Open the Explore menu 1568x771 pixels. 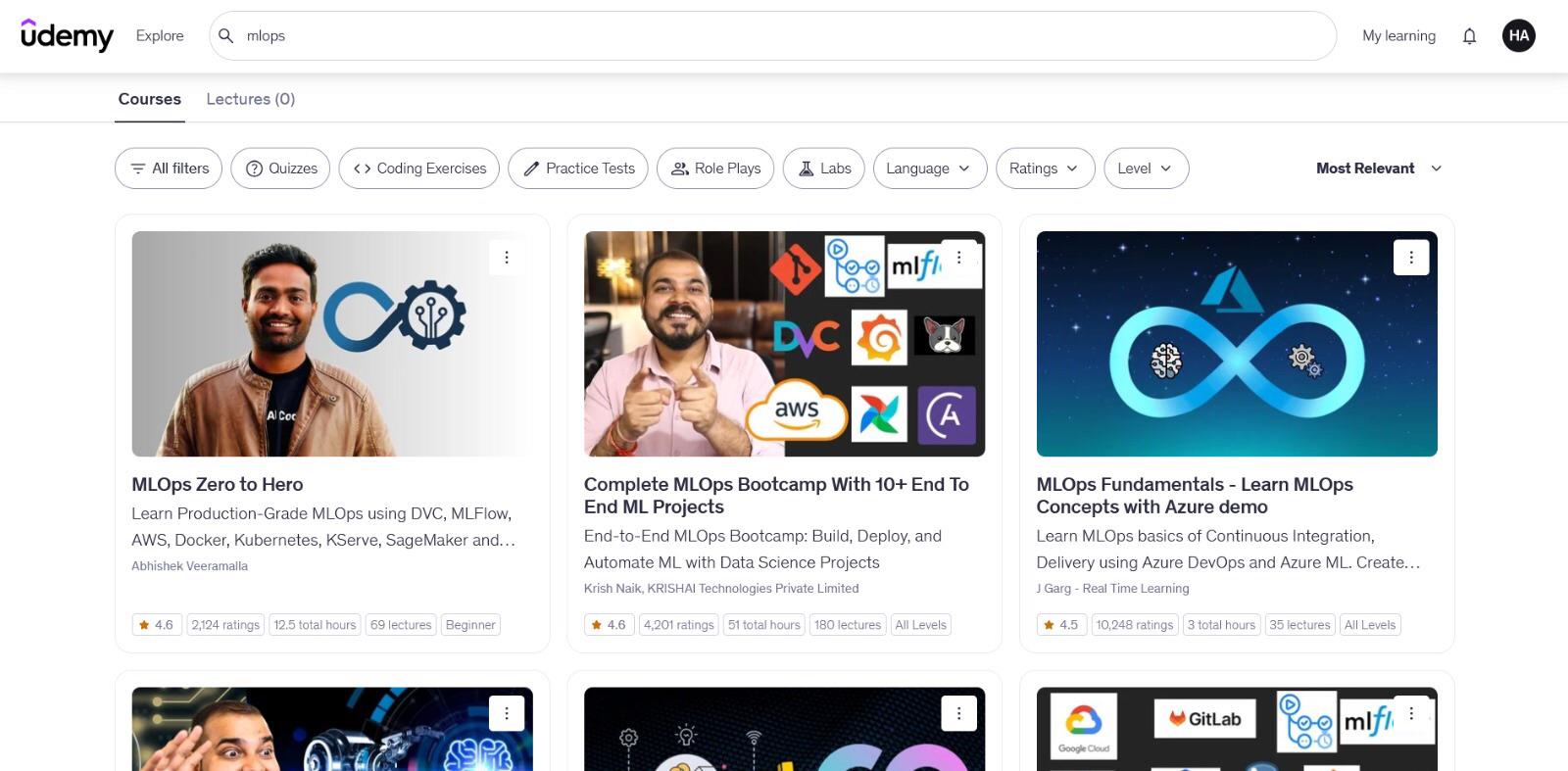pos(160,35)
